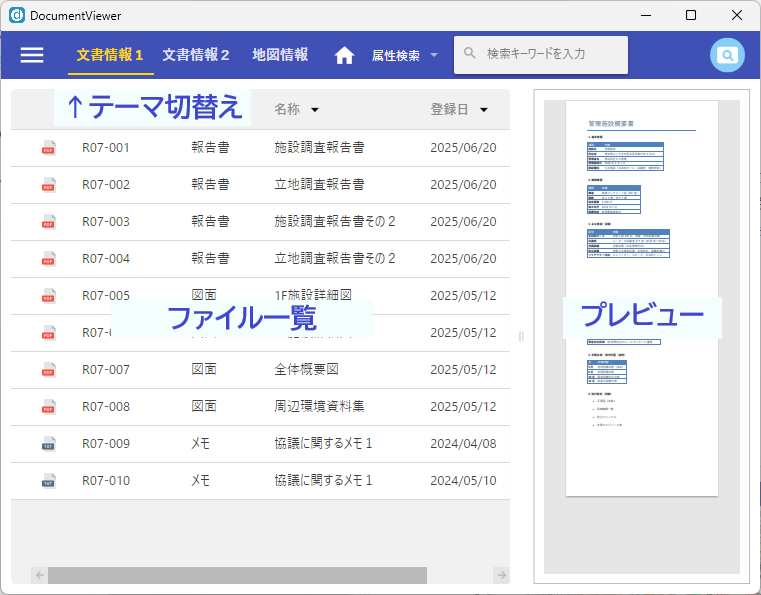This screenshot has height=595, width=761.
Task: Switch to the 文書情報１ tab
Action: (111, 55)
